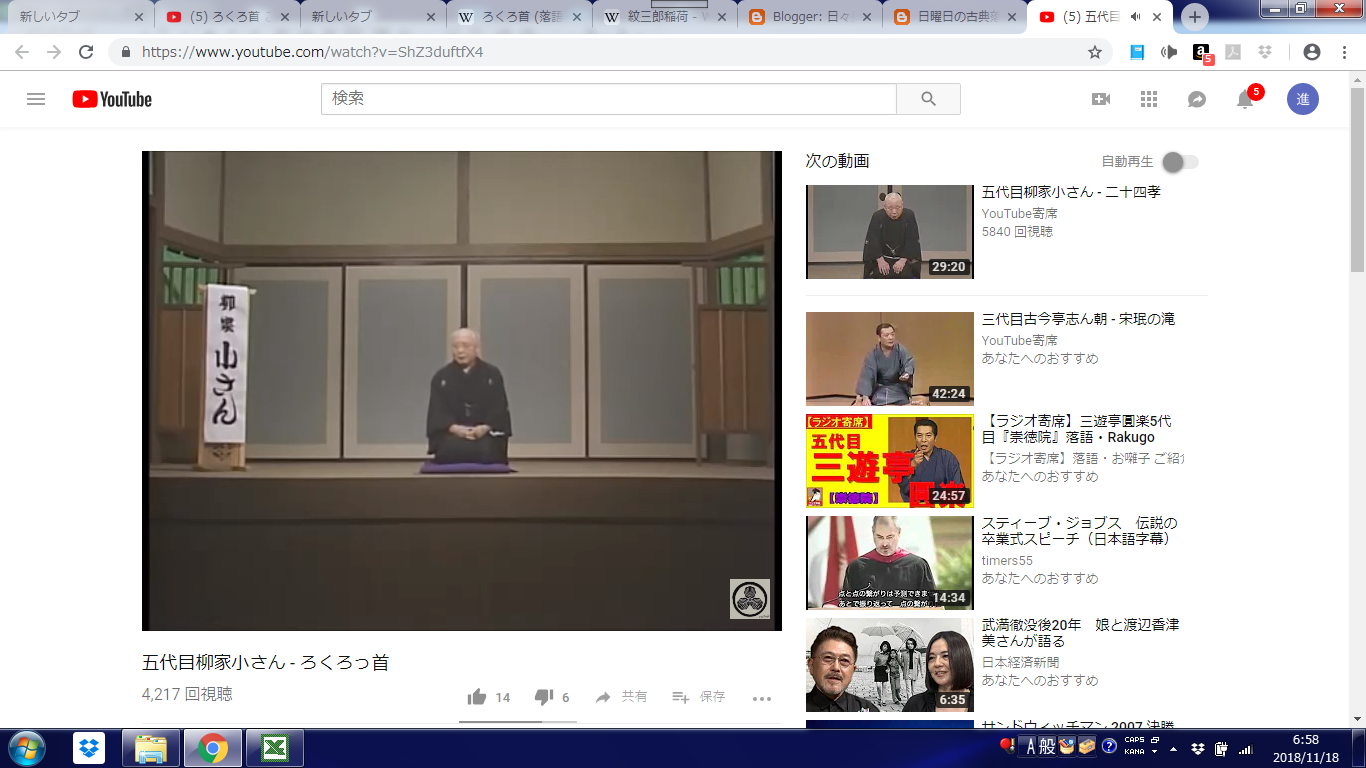The height and width of the screenshot is (768, 1366).
Task: Switch to the Blogger: 日々 tab
Action: tap(808, 17)
